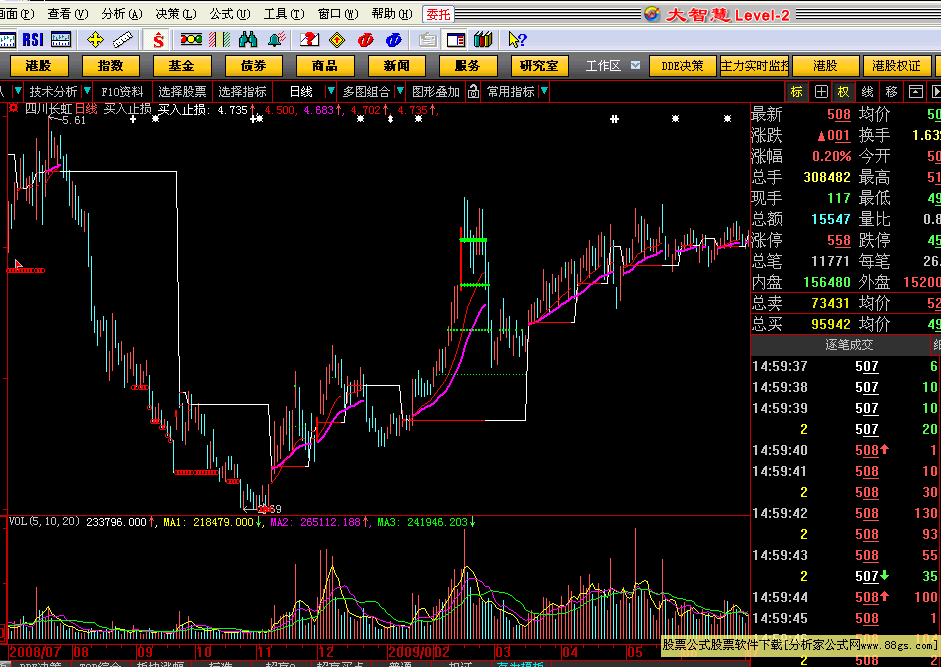941x667 pixels.
Task: Open the books library icon
Action: [483, 40]
